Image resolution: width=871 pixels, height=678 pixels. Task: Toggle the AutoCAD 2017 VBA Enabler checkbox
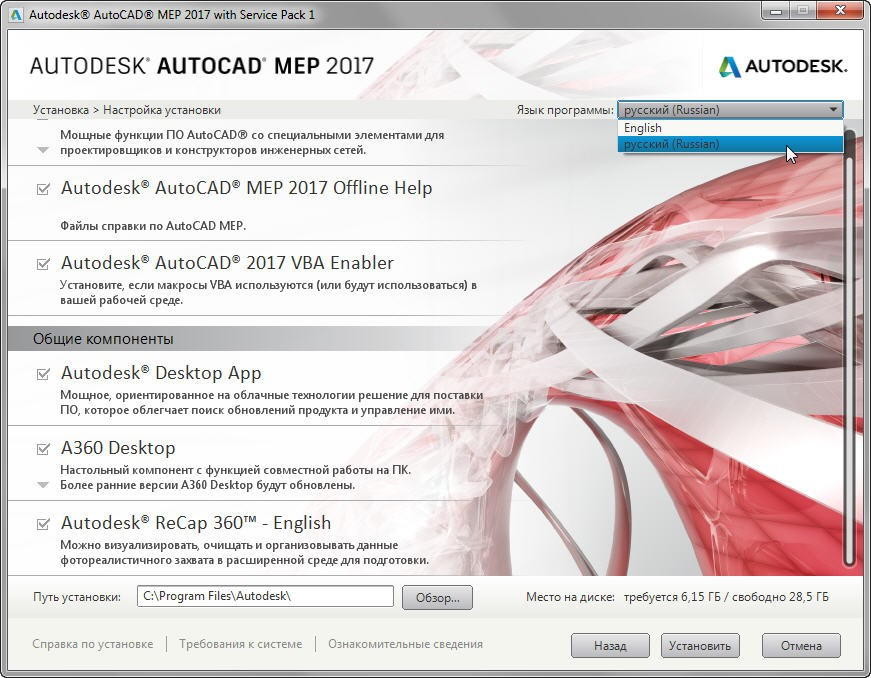coord(43,264)
